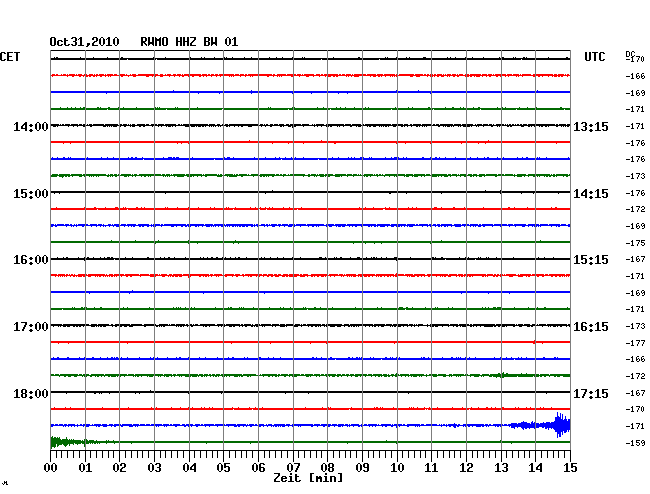
Task: Click the DC value -159
Action: pyautogui.click(x=635, y=443)
